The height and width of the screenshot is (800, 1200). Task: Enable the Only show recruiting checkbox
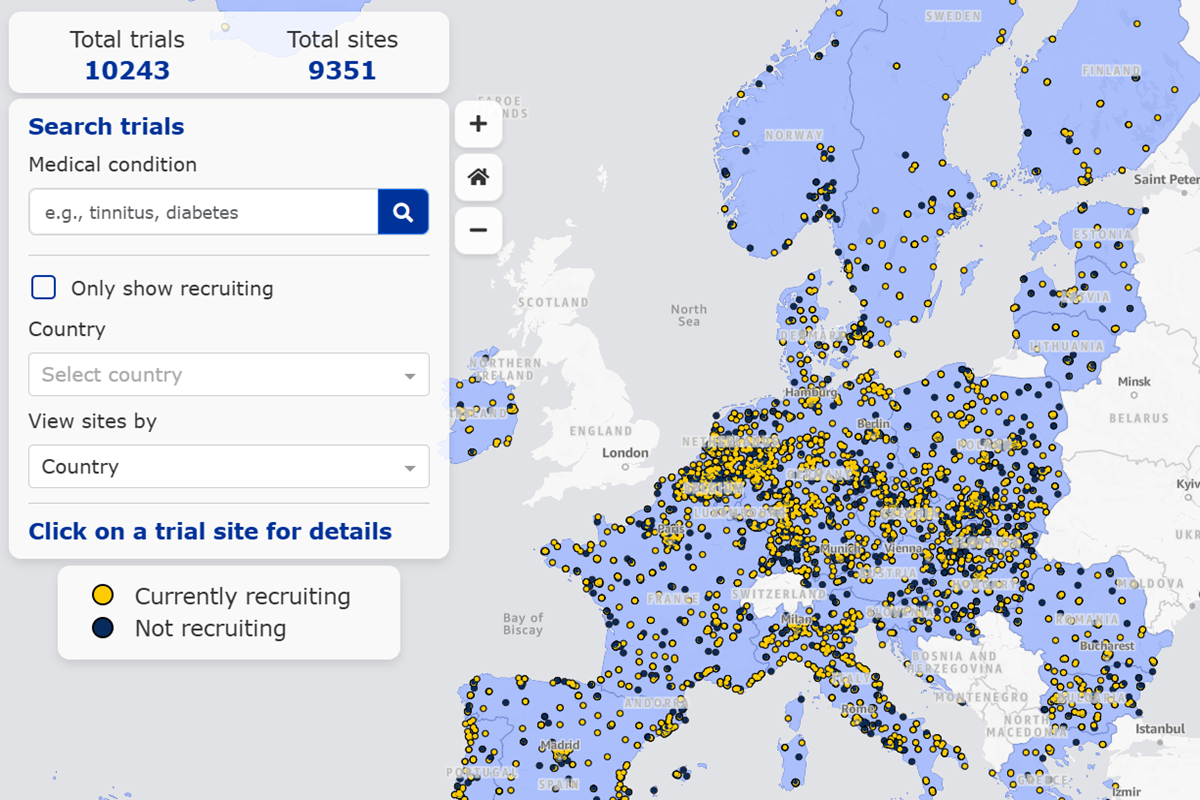click(43, 288)
